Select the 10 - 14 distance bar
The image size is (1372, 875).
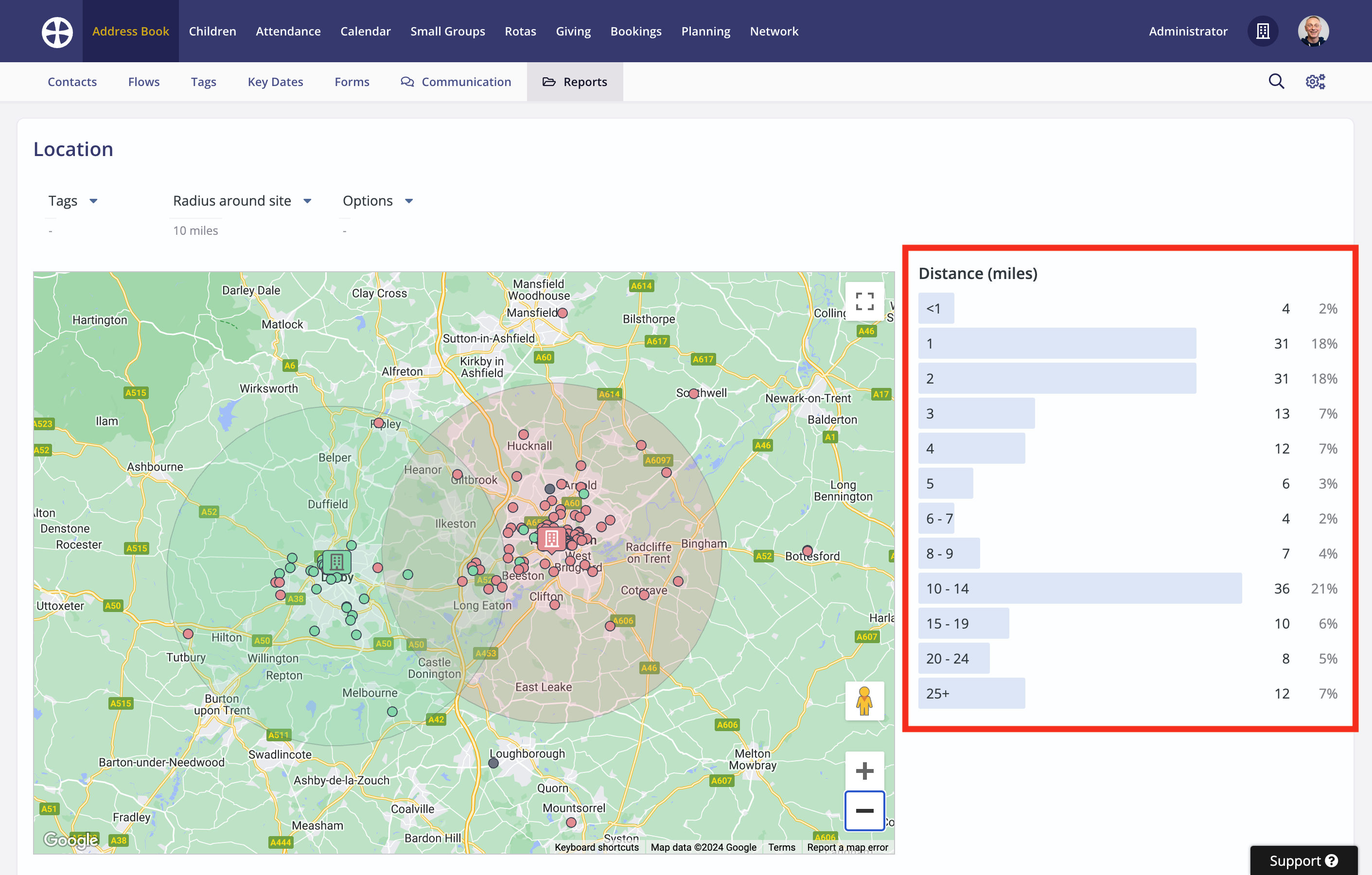[1080, 589]
